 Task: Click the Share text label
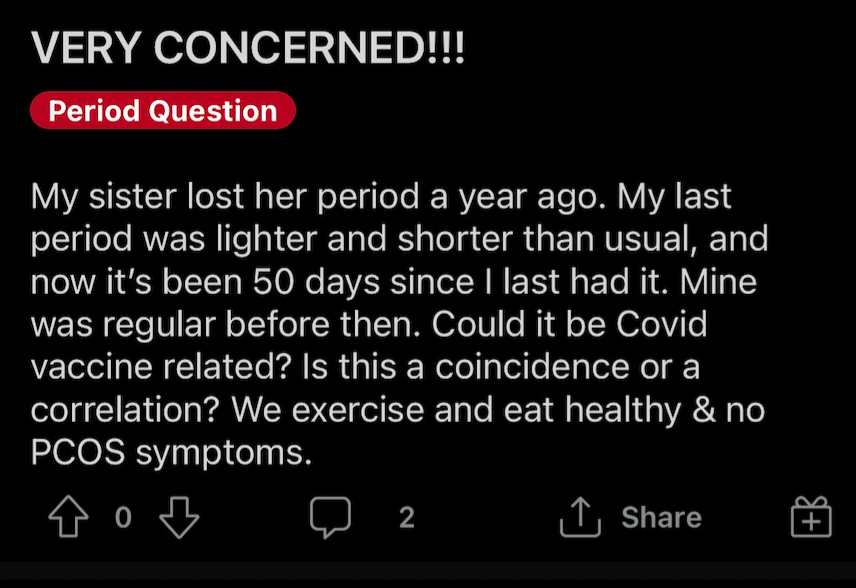(x=661, y=517)
